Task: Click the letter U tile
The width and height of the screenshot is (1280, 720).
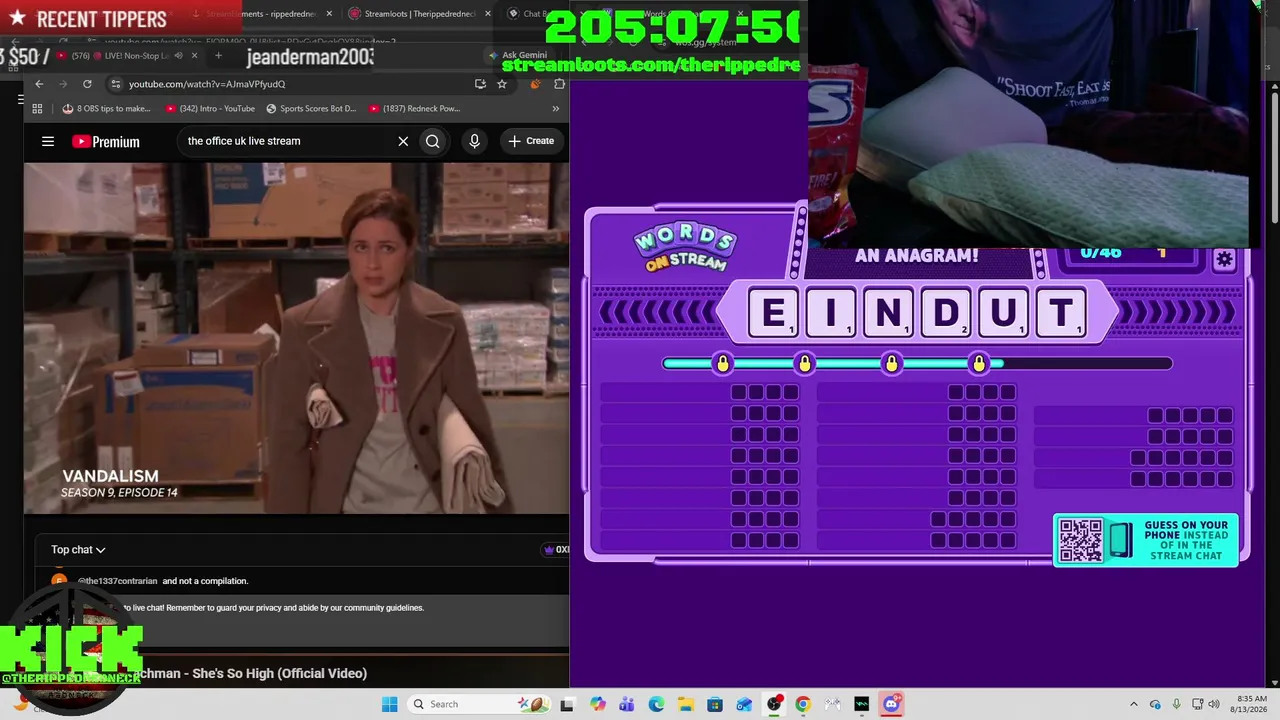Action: pyautogui.click(x=1003, y=313)
